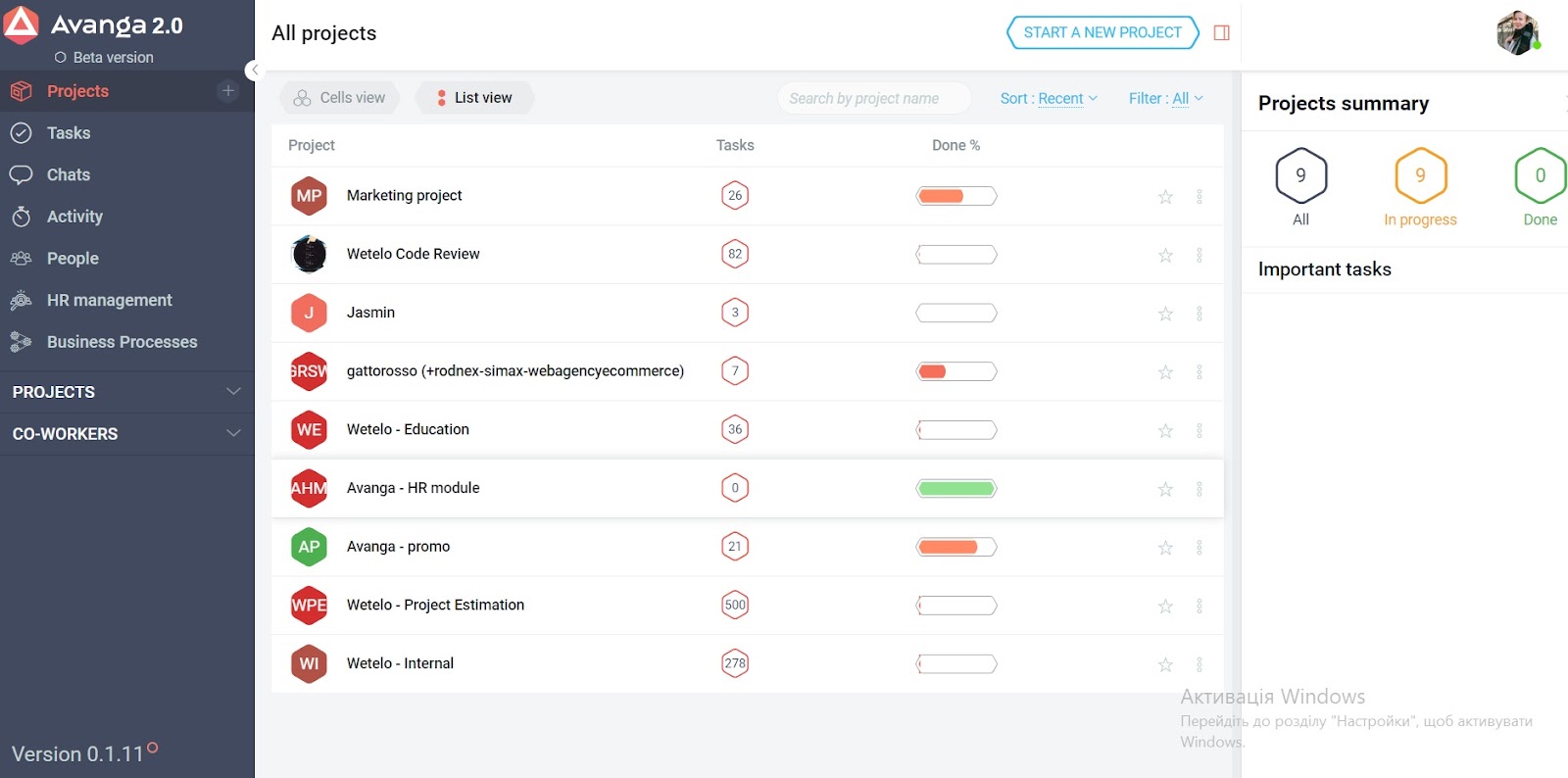The width and height of the screenshot is (1568, 778).
Task: Star Wetelo - Internal as favorite
Action: (1165, 664)
